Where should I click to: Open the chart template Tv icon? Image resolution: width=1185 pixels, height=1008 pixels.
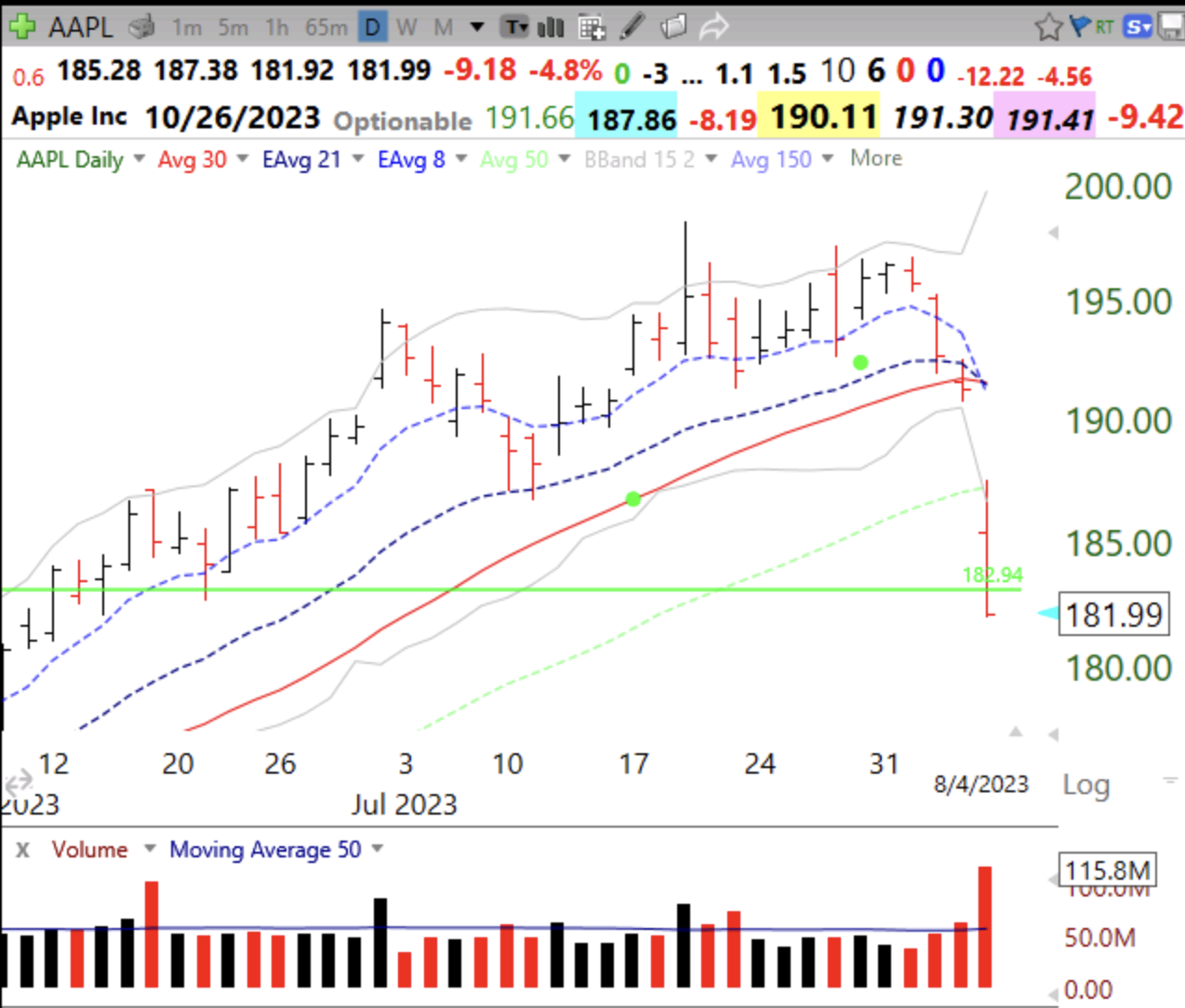pyautogui.click(x=514, y=27)
